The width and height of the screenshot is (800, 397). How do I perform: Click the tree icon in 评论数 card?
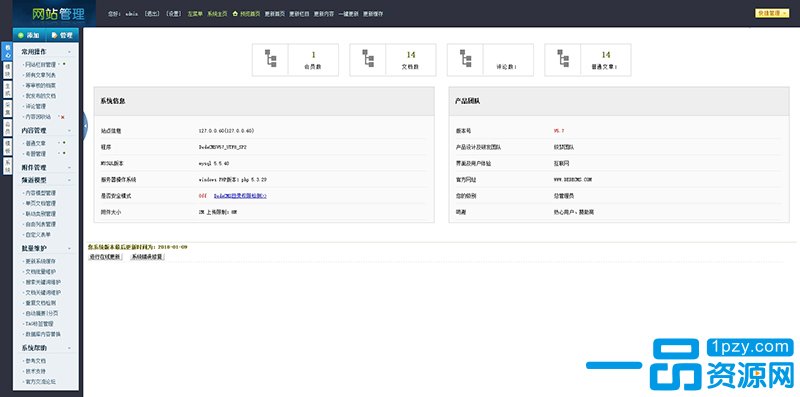pyautogui.click(x=465, y=58)
